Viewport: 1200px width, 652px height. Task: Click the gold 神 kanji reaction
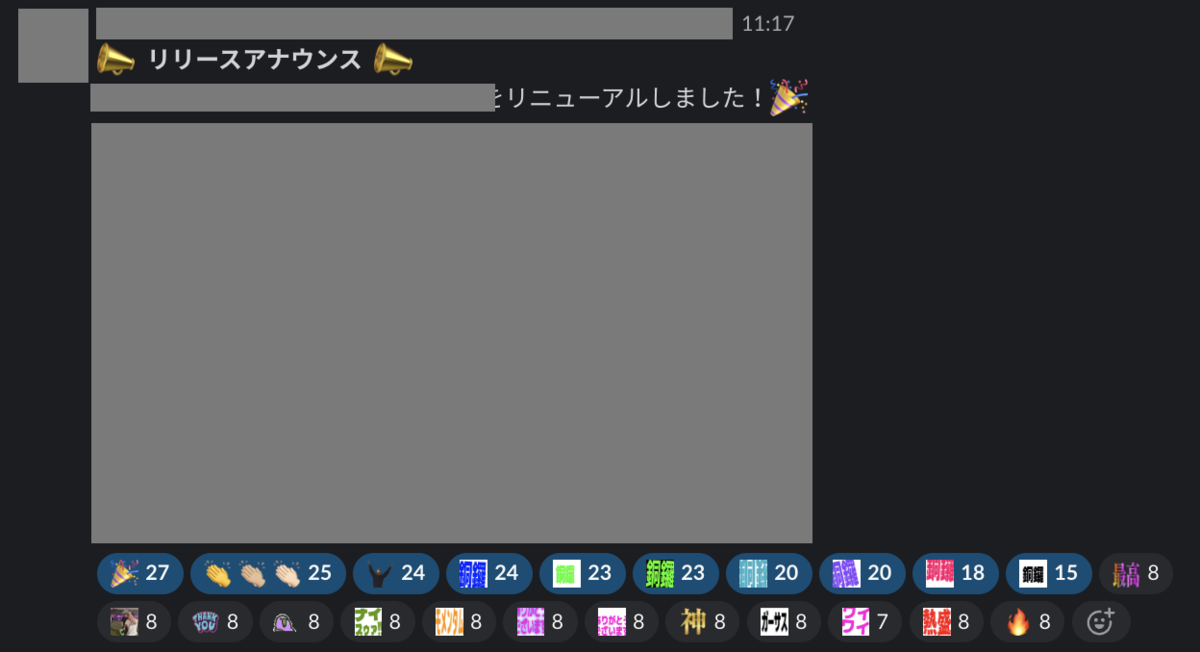[x=702, y=622]
